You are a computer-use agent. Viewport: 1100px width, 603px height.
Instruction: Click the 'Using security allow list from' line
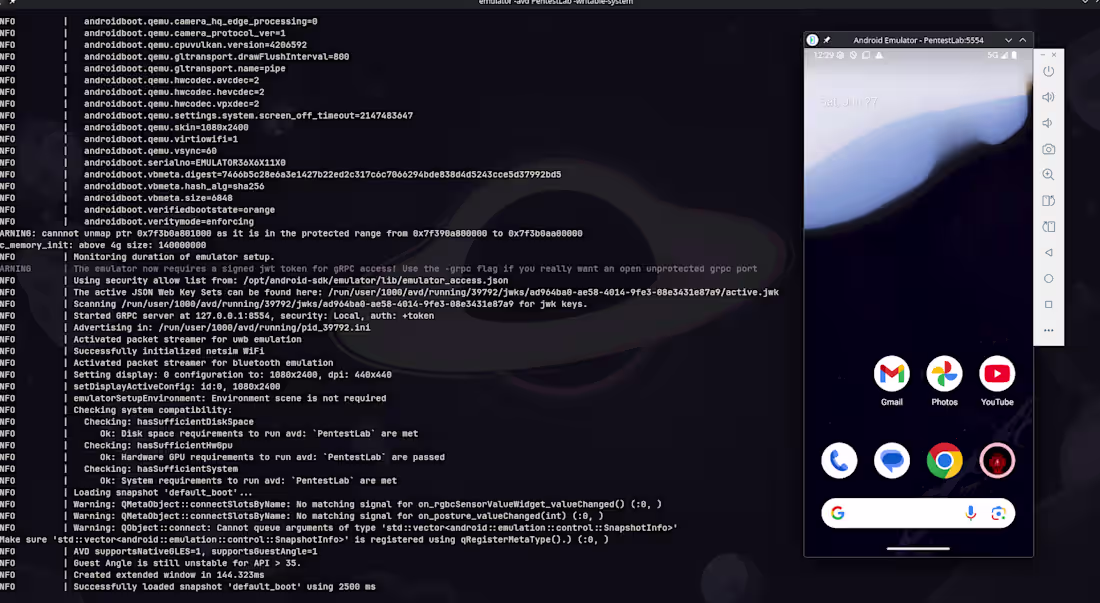coord(291,280)
